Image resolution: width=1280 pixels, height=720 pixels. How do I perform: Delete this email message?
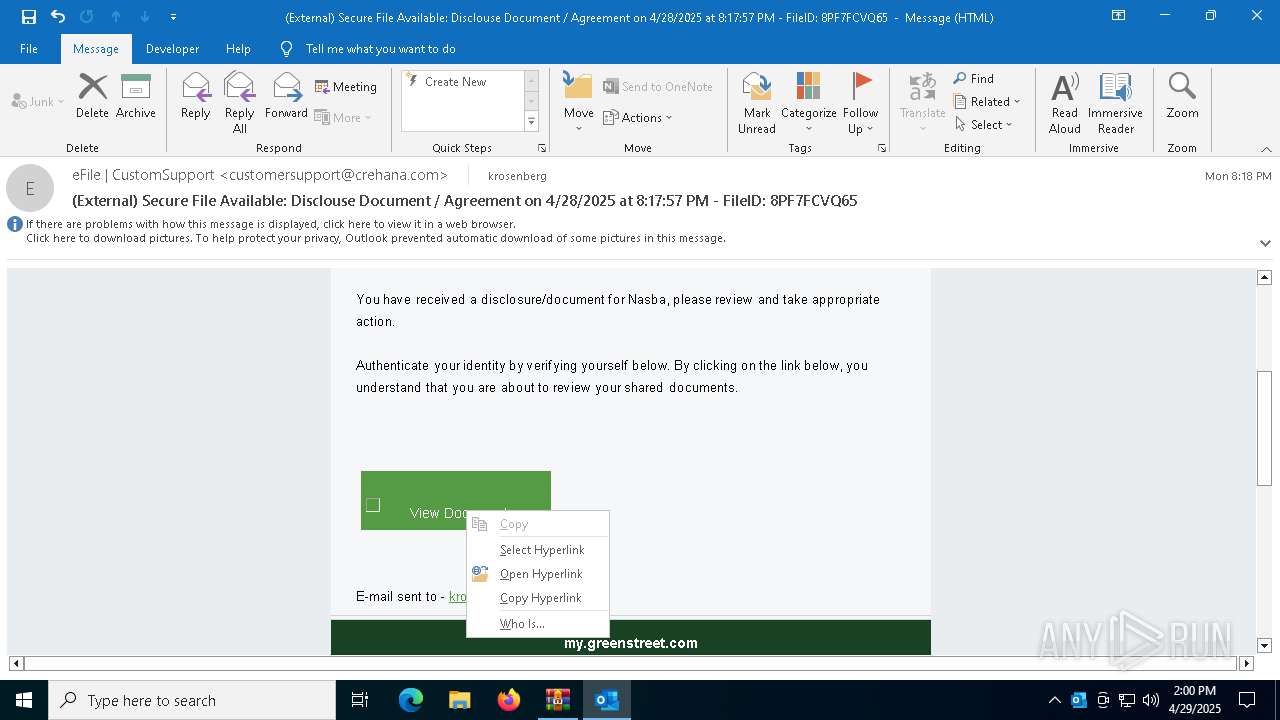[x=92, y=96]
